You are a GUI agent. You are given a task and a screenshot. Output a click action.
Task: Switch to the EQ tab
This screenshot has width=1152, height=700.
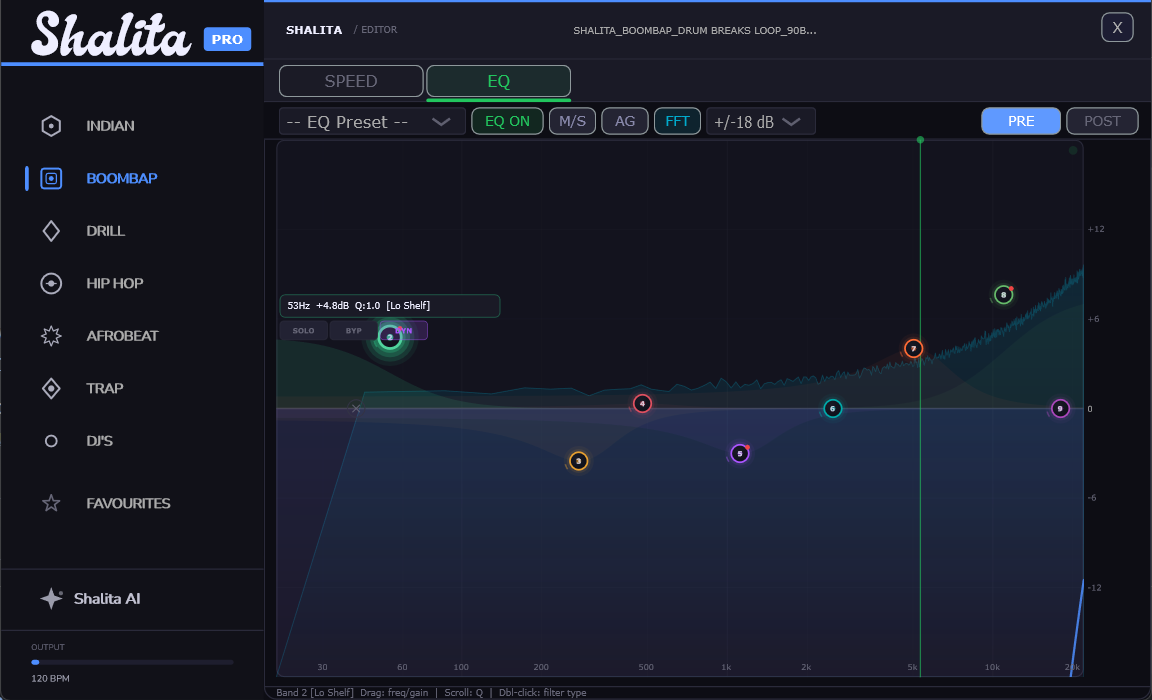(x=499, y=81)
